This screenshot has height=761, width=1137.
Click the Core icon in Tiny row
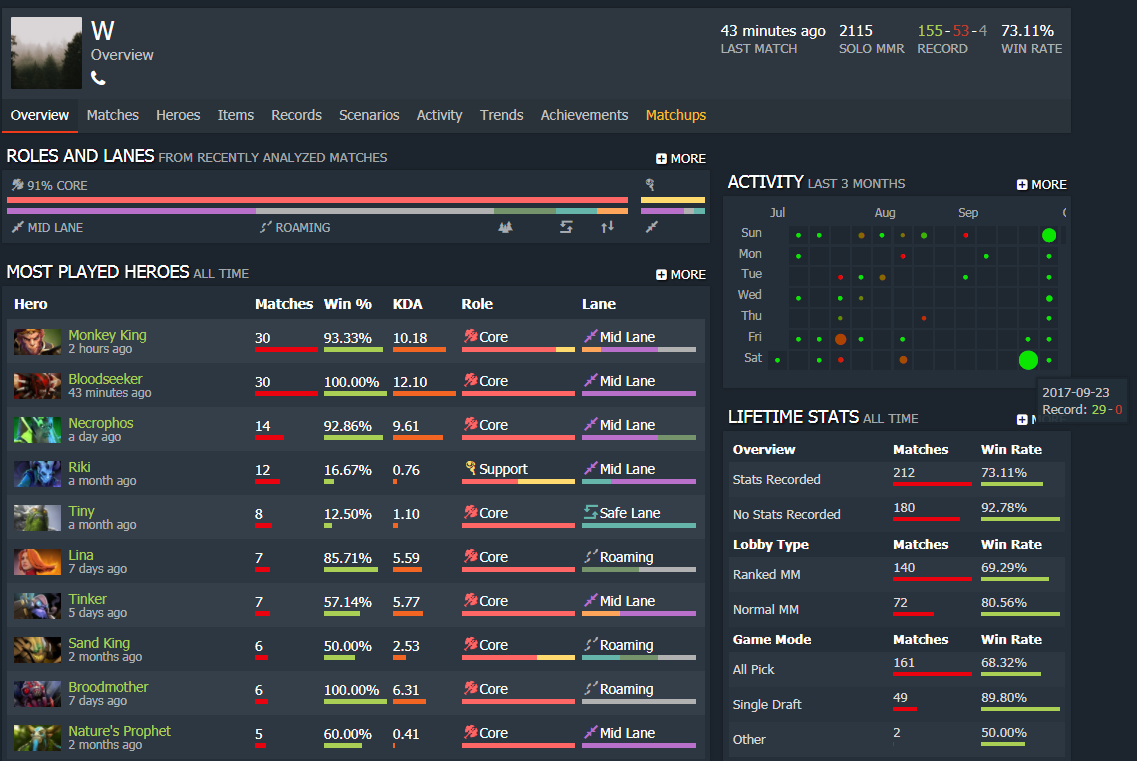tap(471, 512)
